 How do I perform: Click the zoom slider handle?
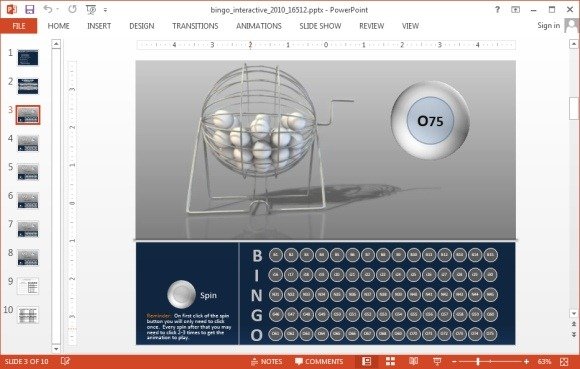[478, 361]
